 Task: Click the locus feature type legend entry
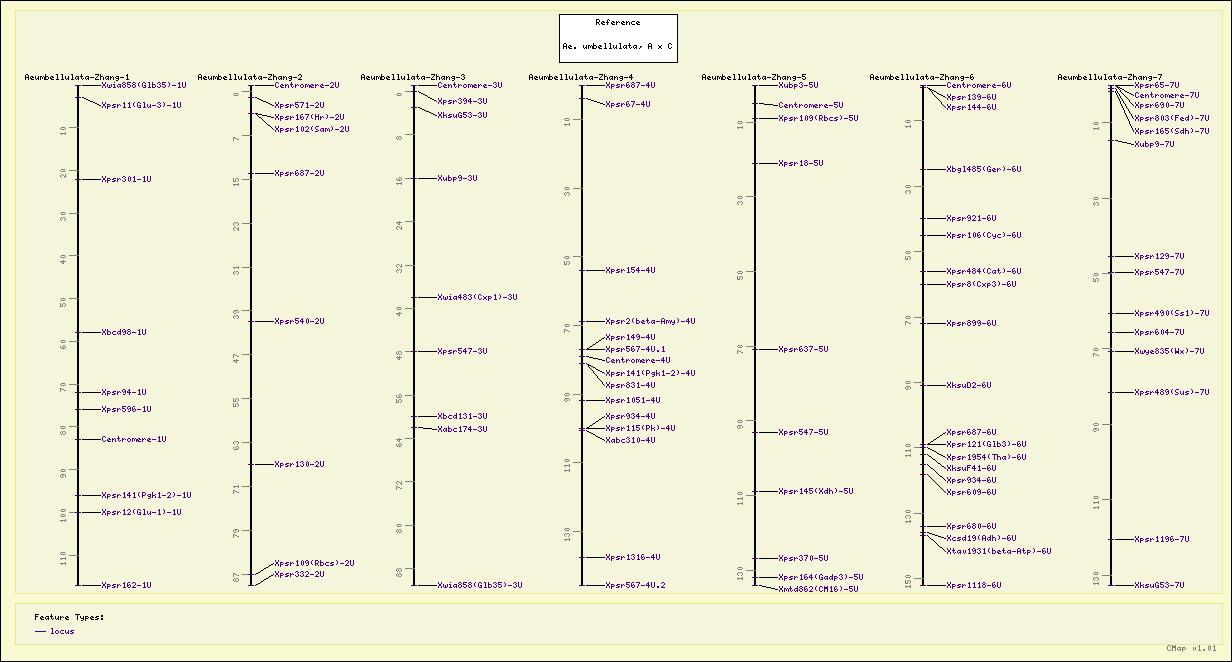(62, 632)
